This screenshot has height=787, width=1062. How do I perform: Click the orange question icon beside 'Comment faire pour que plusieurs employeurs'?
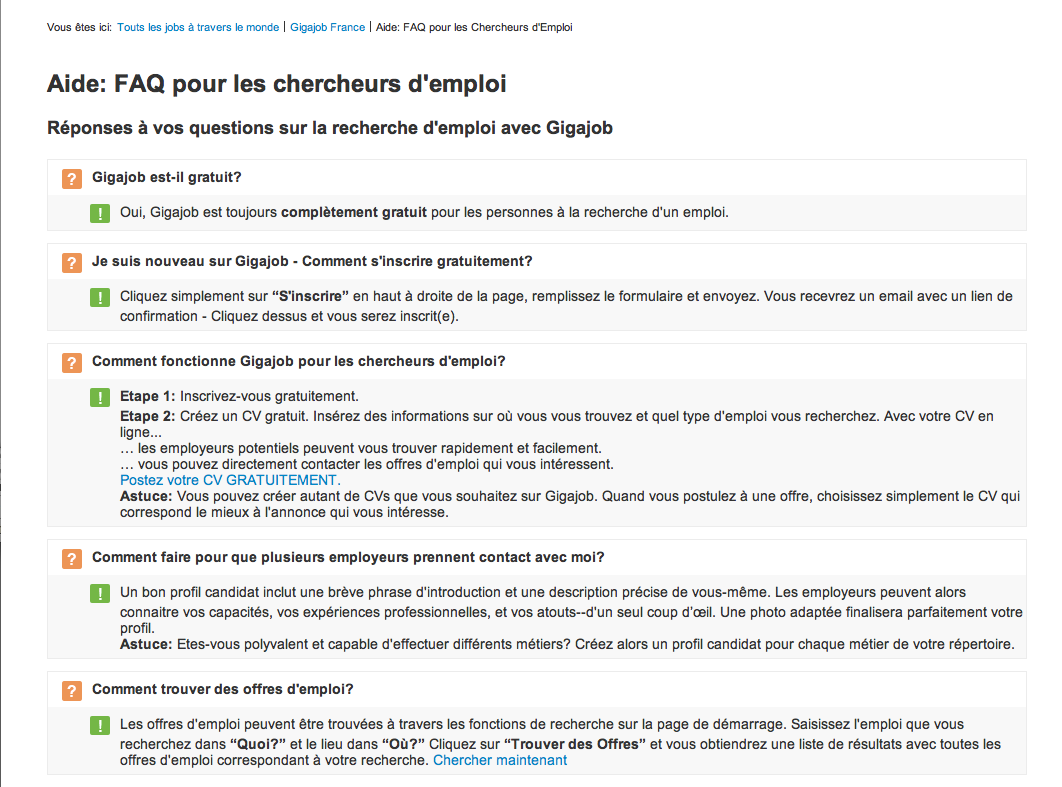pos(72,559)
